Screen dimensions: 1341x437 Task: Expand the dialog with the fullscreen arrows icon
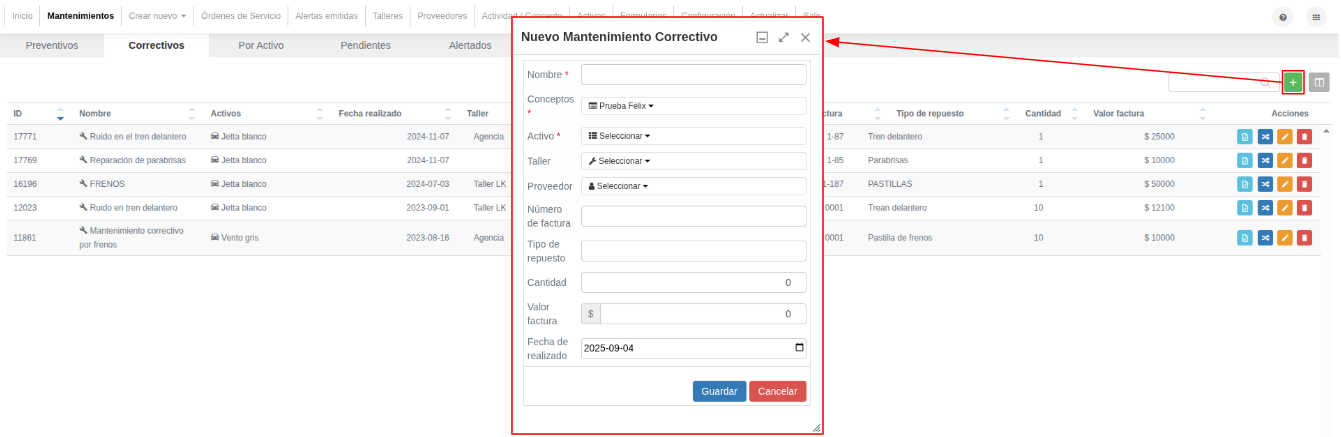[784, 37]
